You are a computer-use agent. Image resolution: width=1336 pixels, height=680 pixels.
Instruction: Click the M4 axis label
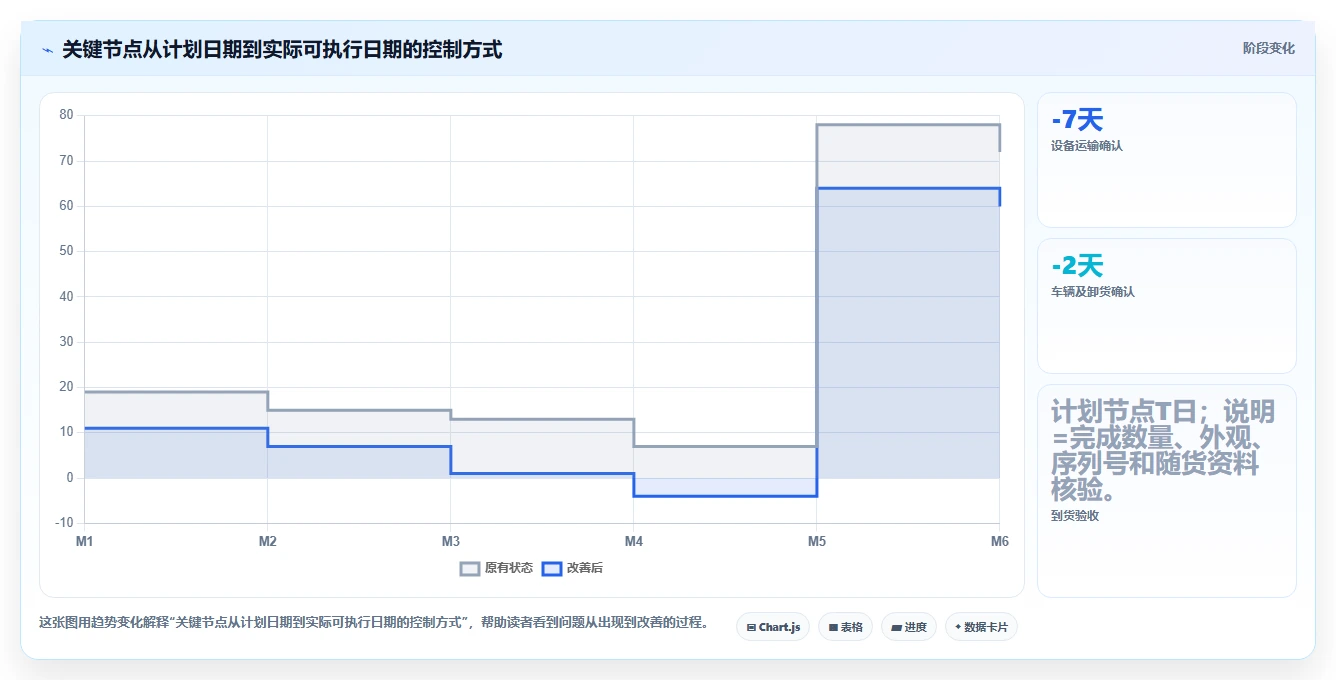click(633, 541)
